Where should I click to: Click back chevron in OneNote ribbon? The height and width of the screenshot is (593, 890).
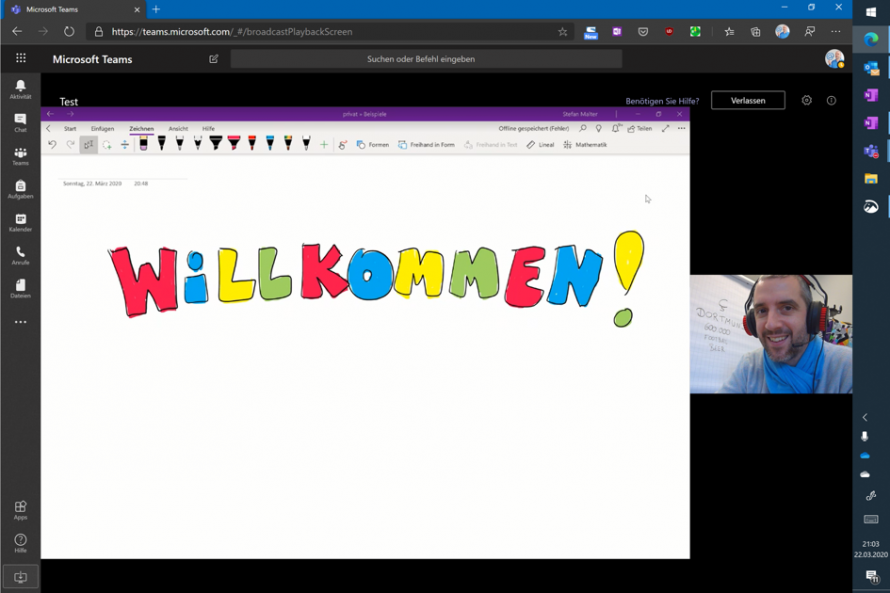coord(49,129)
